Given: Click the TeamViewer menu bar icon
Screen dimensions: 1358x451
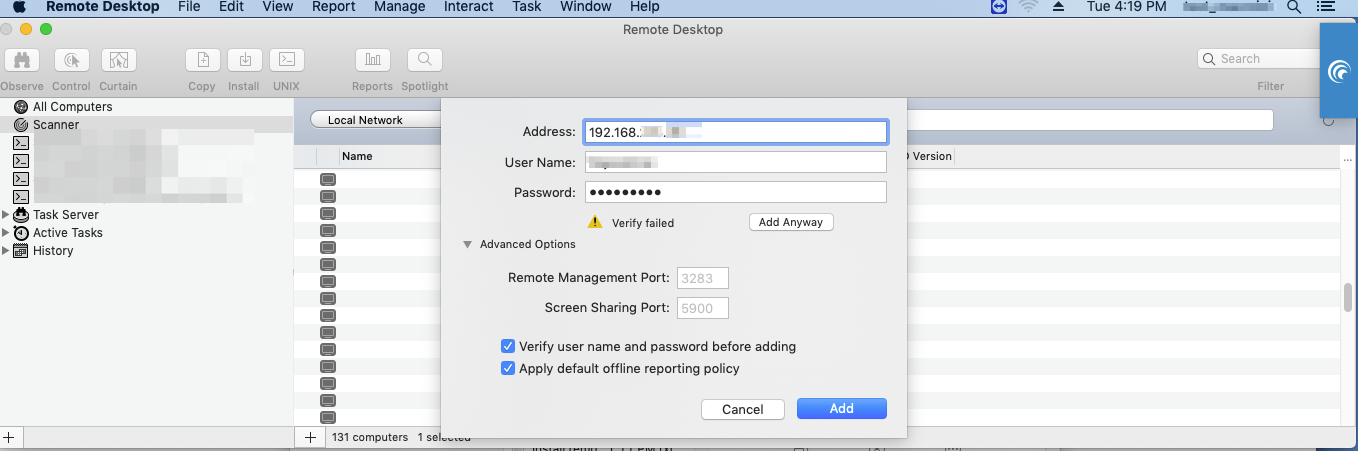Looking at the screenshot, I should (998, 7).
